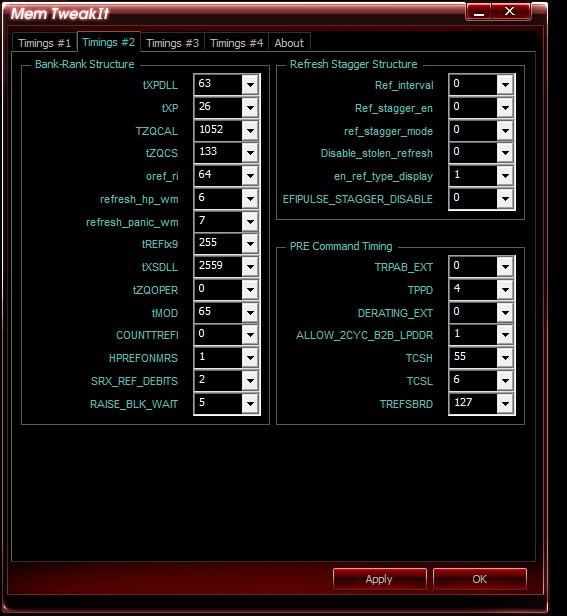567x616 pixels.
Task: Close the Mem TweakIt window
Action: click(510, 11)
